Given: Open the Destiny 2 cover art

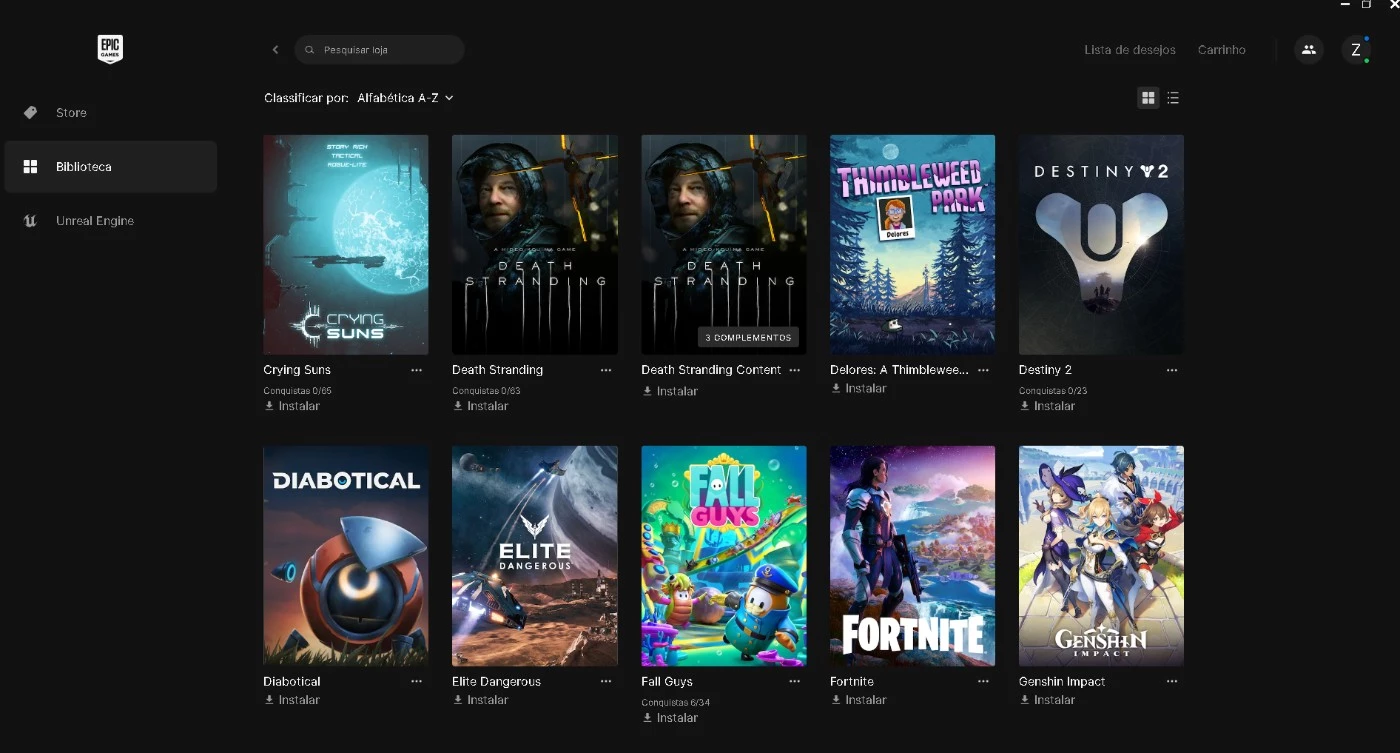Looking at the screenshot, I should (1101, 245).
